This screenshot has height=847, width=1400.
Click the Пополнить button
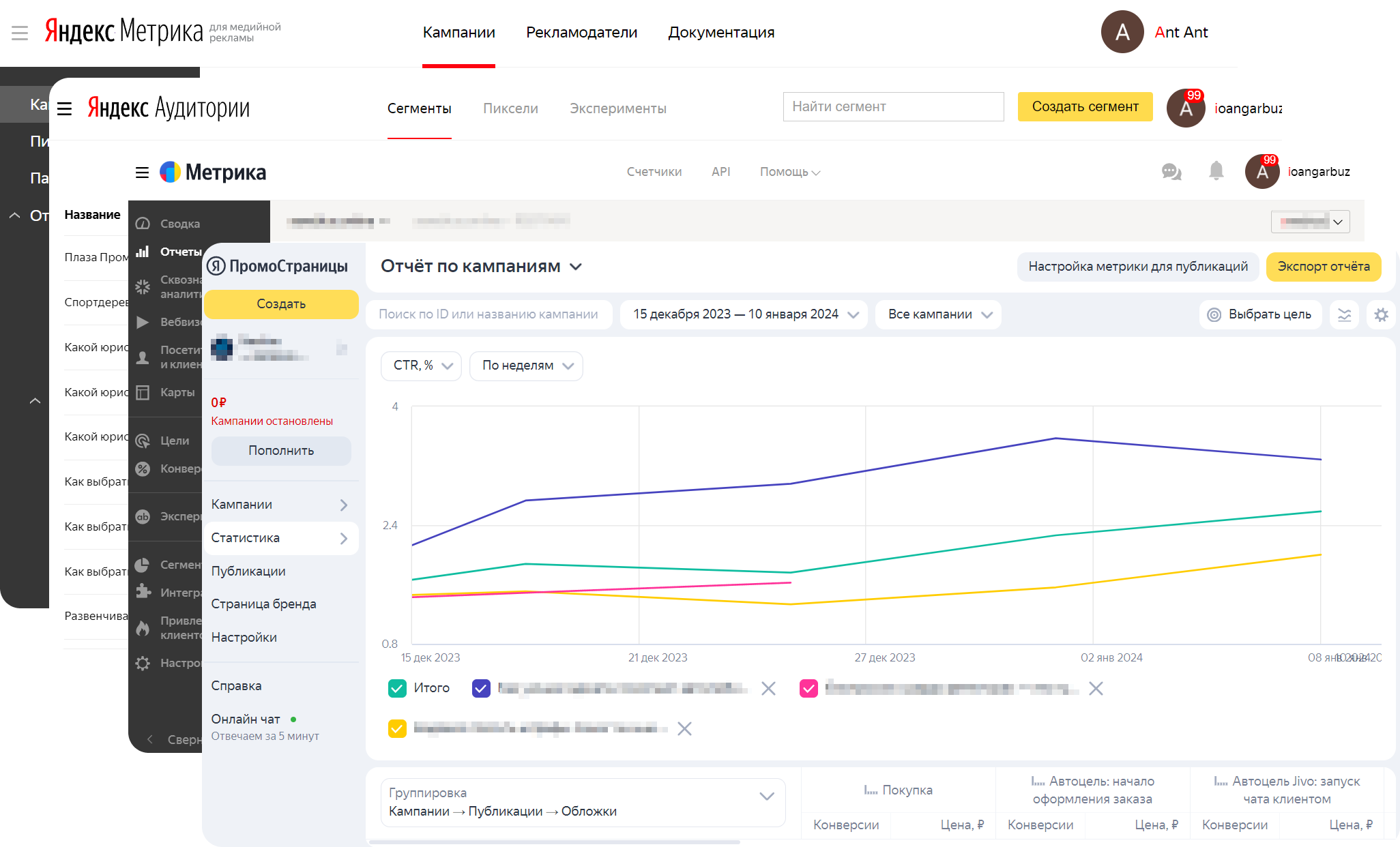click(281, 451)
